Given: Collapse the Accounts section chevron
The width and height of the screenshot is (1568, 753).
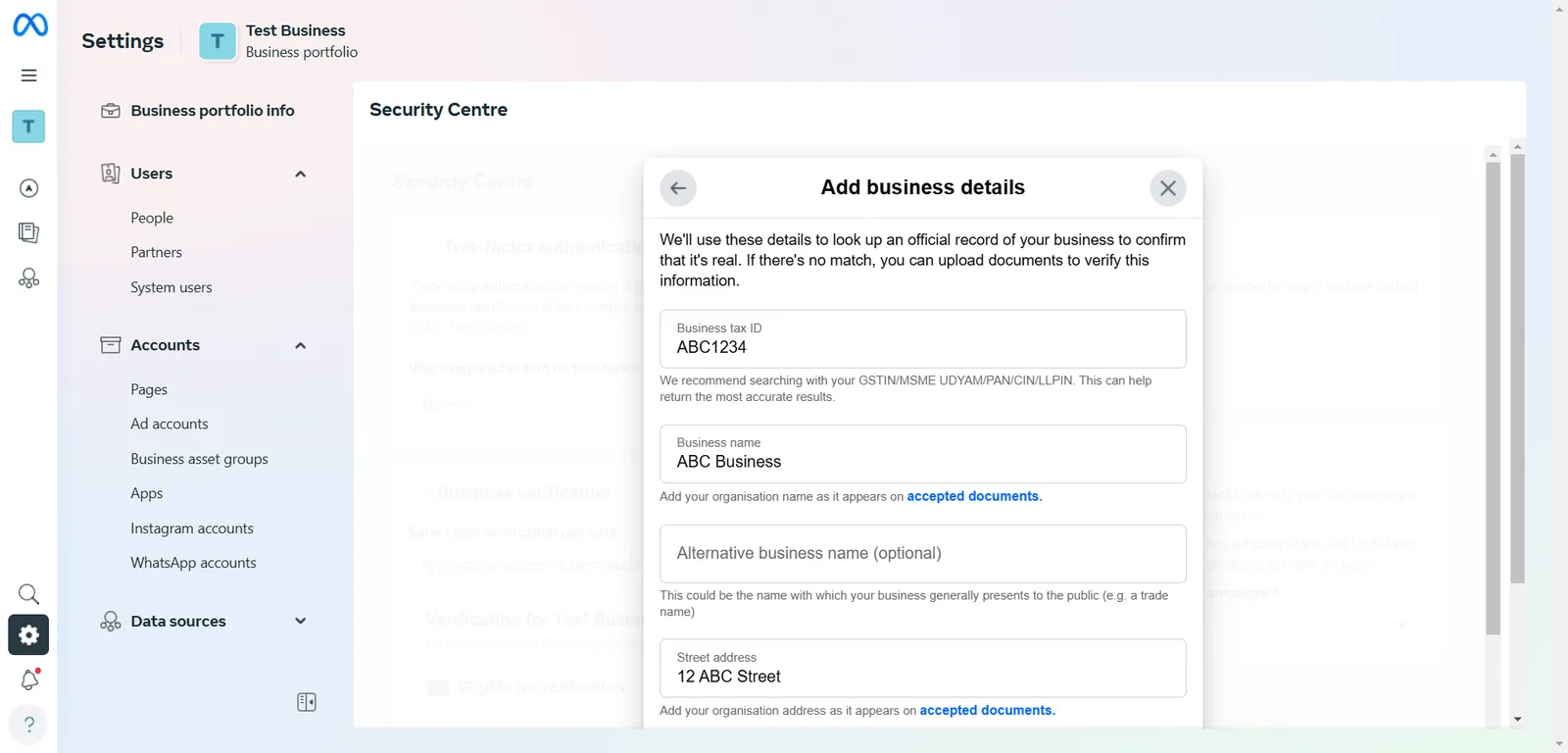Looking at the screenshot, I should (x=301, y=346).
